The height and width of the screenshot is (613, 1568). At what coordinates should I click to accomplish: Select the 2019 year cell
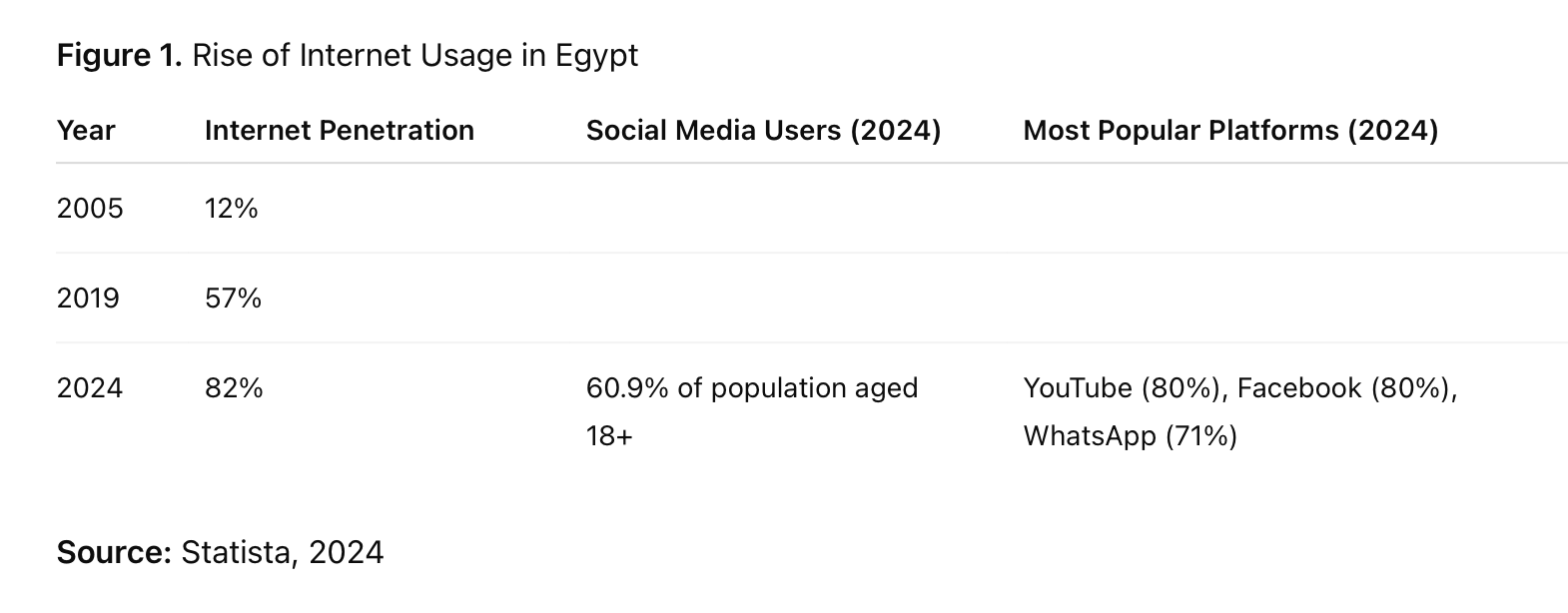pos(88,298)
